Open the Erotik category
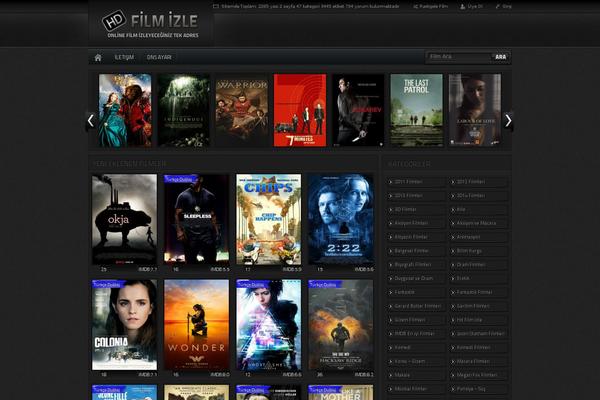Viewport: 600px width, 400px height. click(x=478, y=278)
